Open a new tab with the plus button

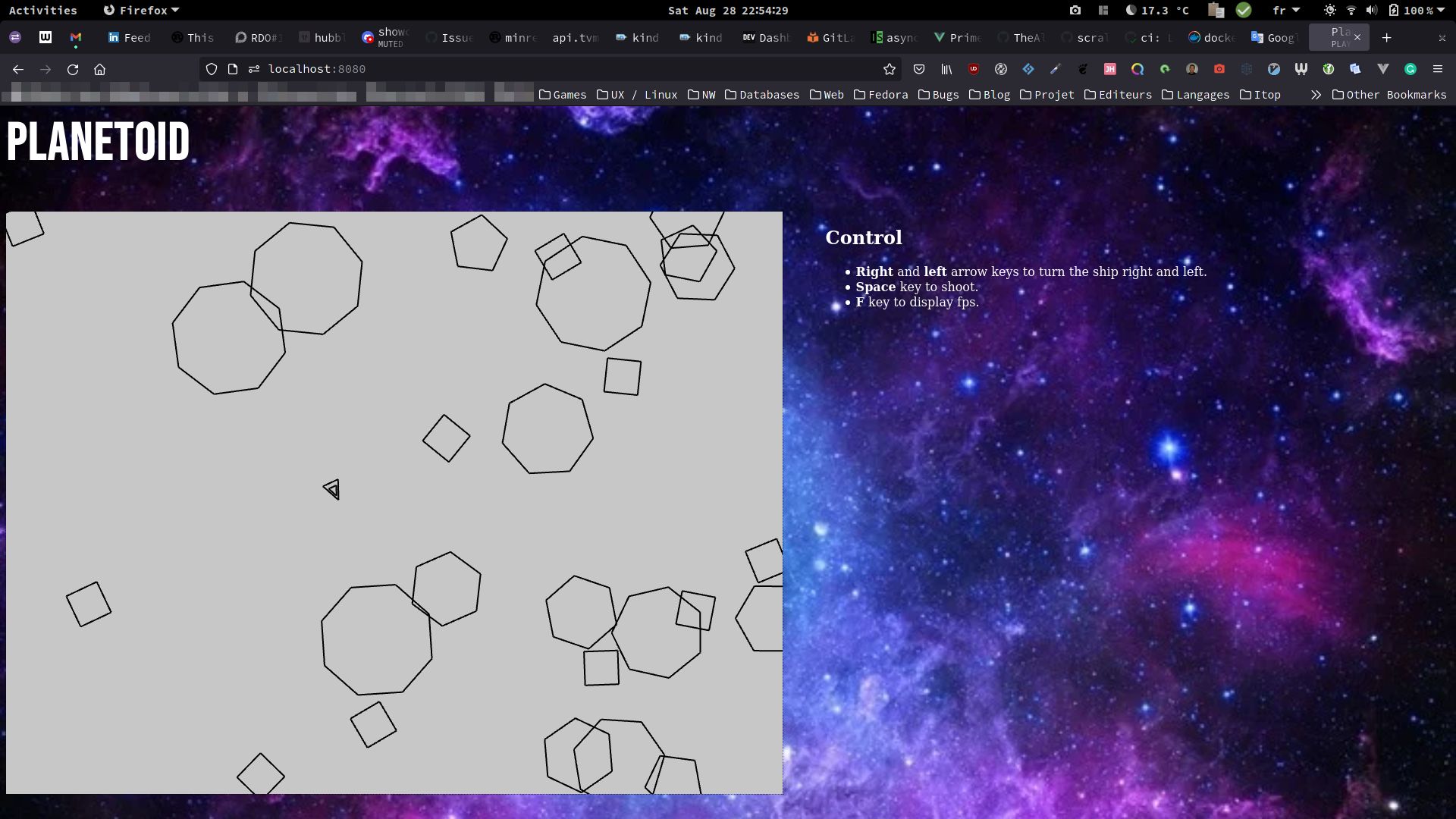click(1387, 37)
